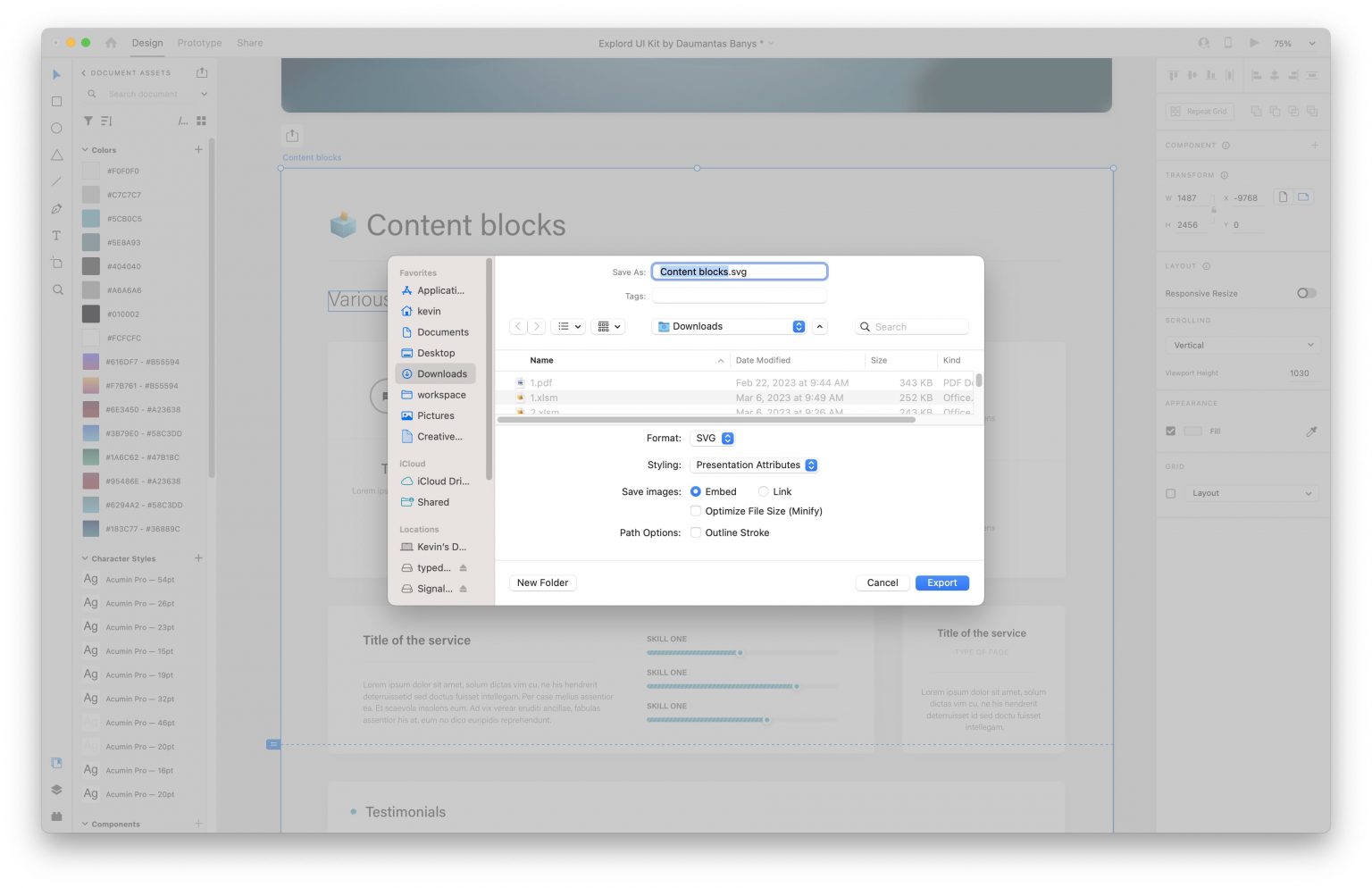Select the Pen tool
This screenshot has height=888, width=1372.
coord(56,209)
